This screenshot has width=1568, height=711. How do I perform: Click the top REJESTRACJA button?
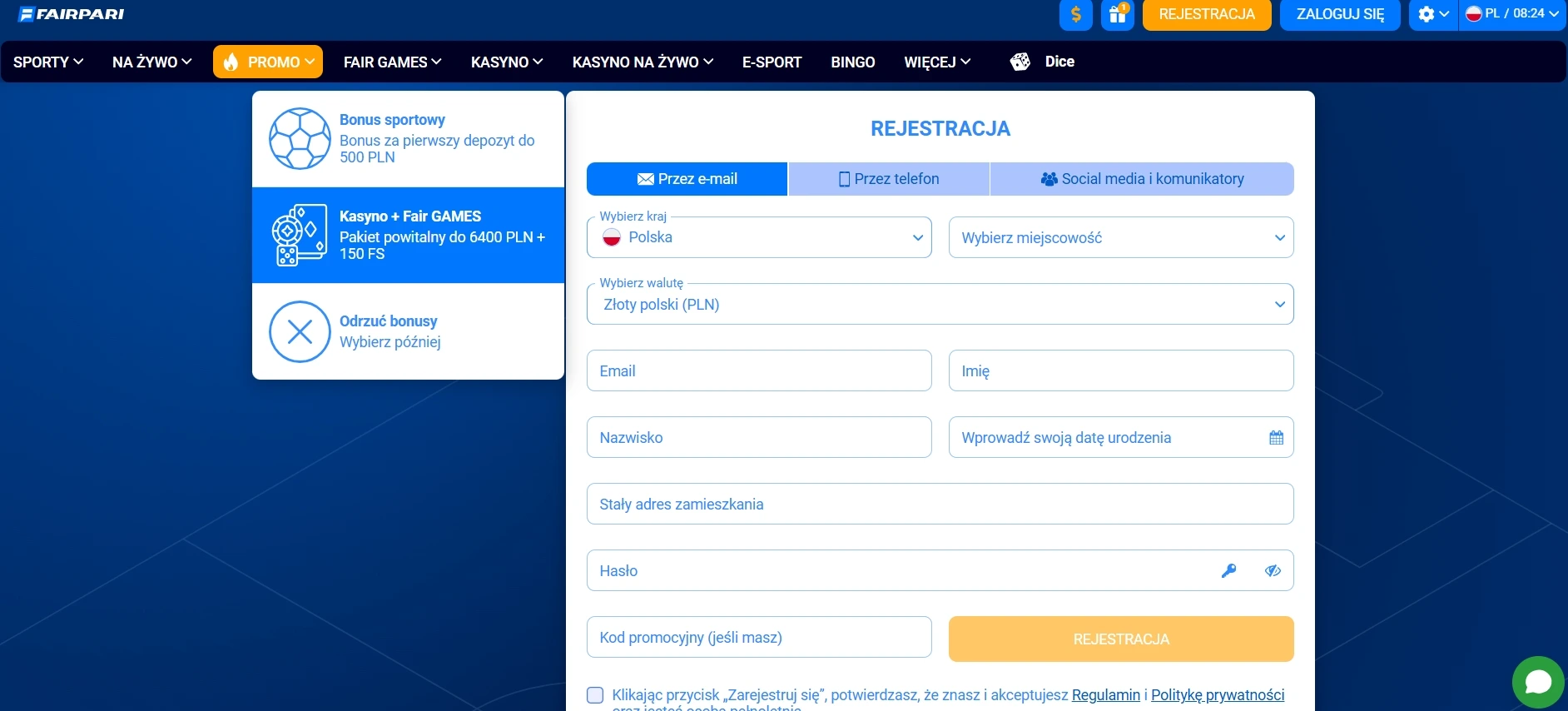click(x=1207, y=14)
